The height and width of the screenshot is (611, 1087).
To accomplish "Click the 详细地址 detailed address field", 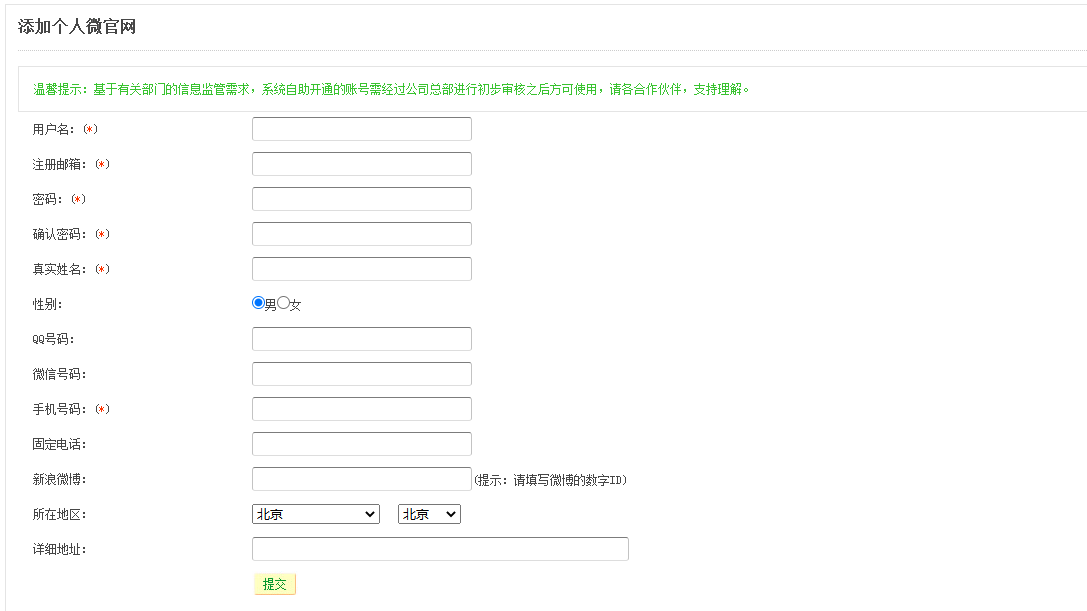I will click(x=440, y=549).
